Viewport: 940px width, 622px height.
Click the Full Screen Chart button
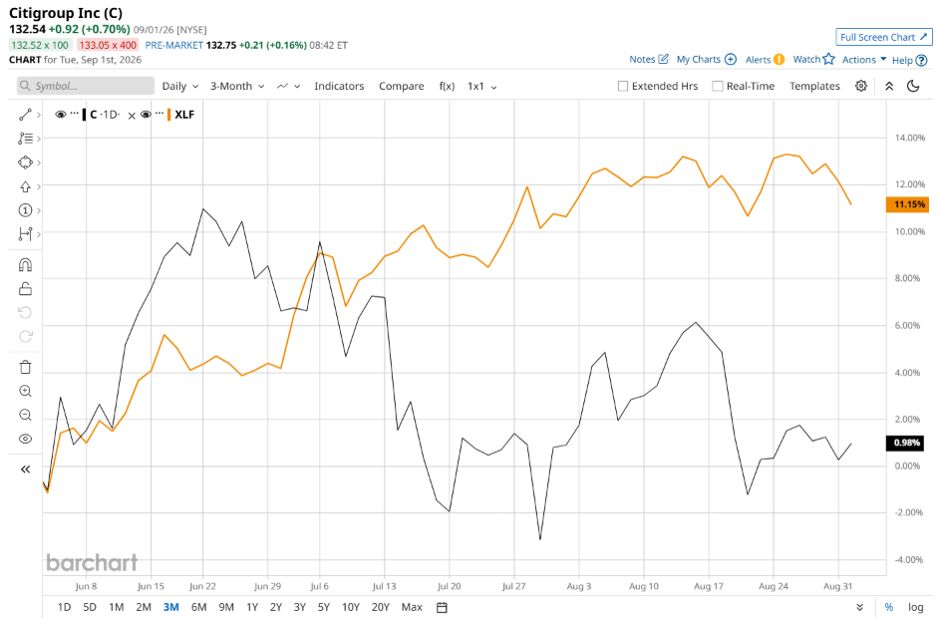tap(884, 37)
